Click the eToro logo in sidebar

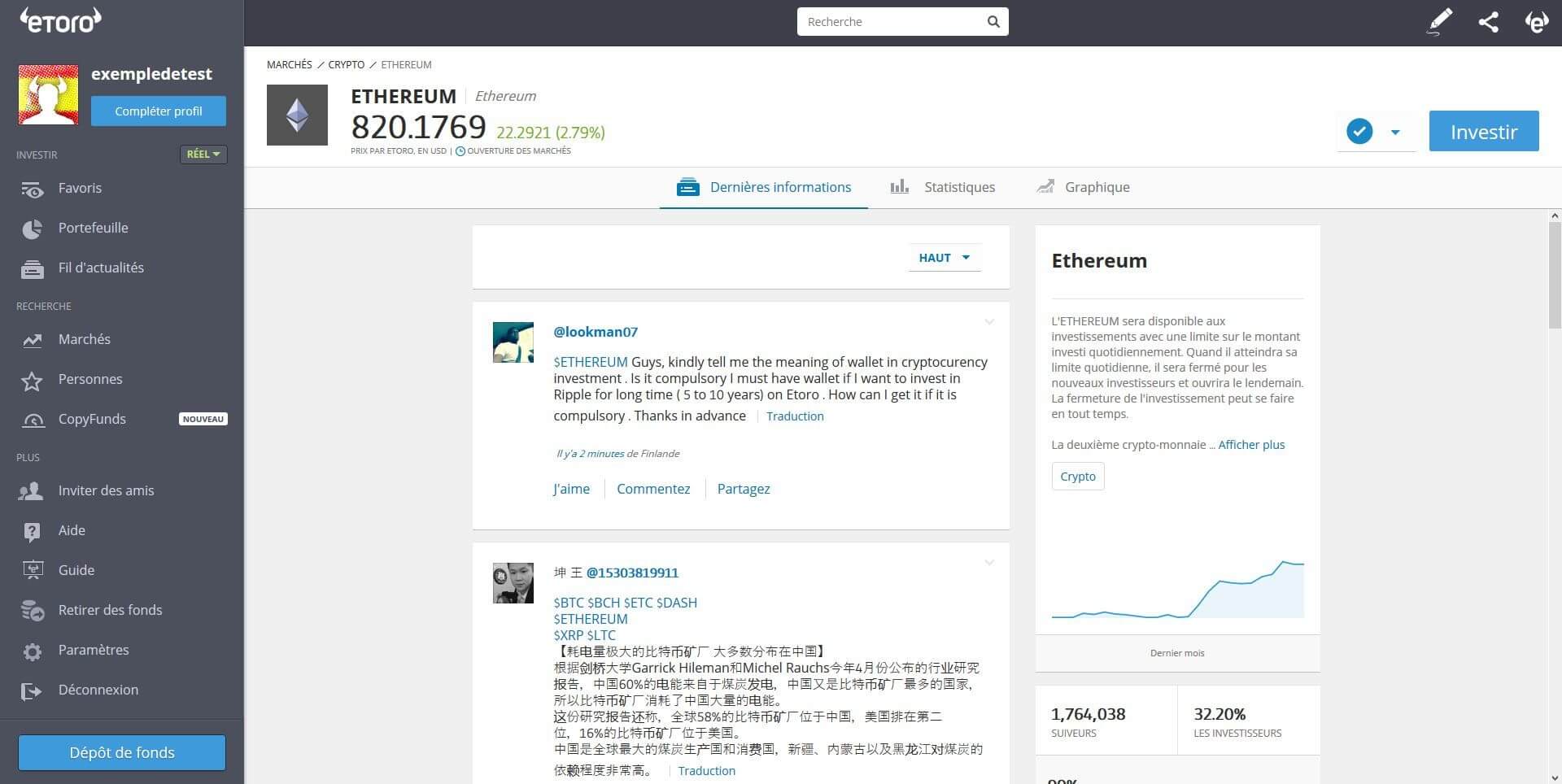[x=60, y=21]
